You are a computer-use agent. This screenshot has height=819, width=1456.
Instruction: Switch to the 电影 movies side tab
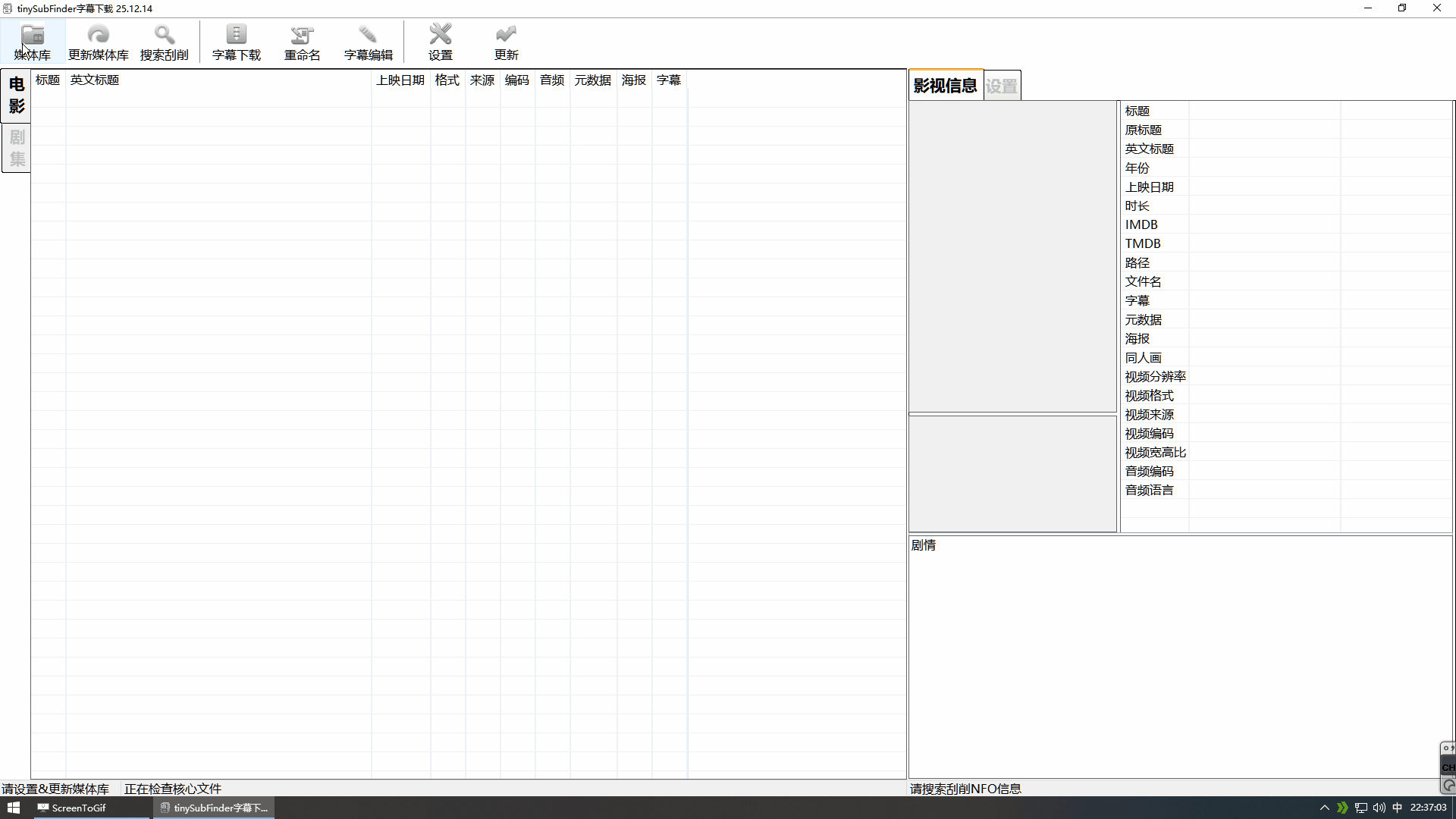click(x=17, y=96)
